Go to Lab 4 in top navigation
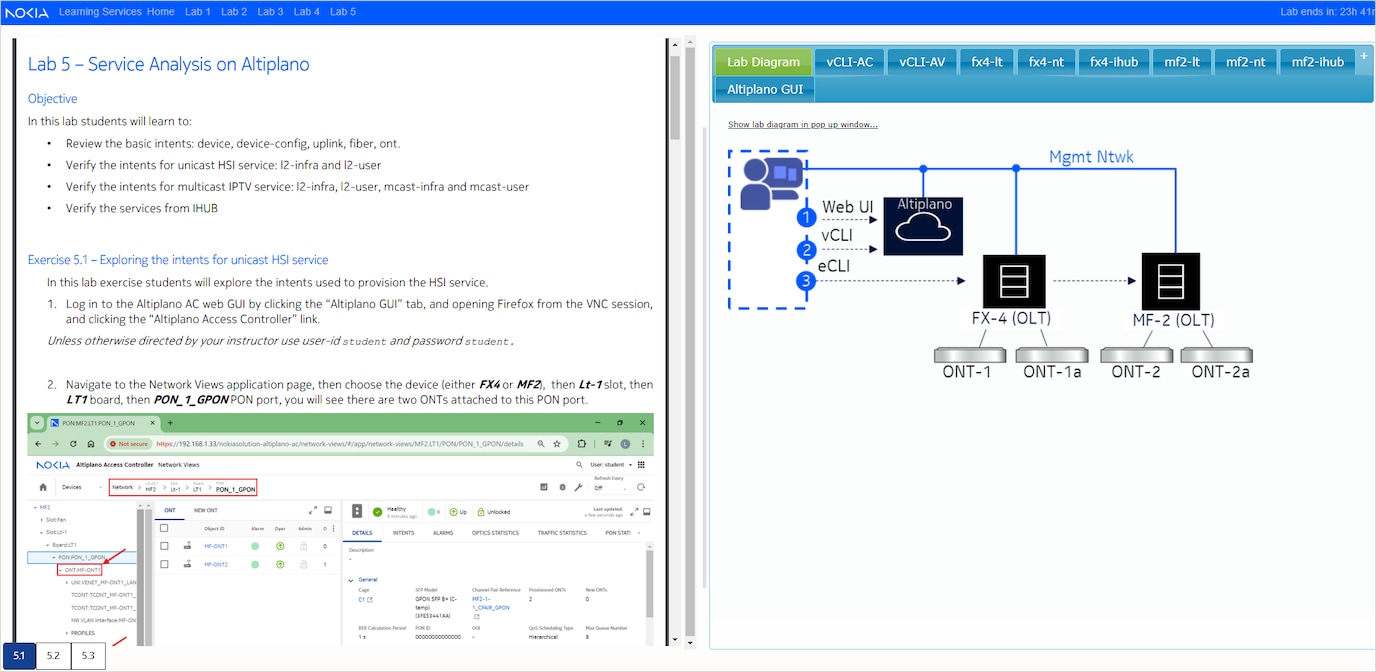This screenshot has width=1376, height=672. [x=307, y=12]
